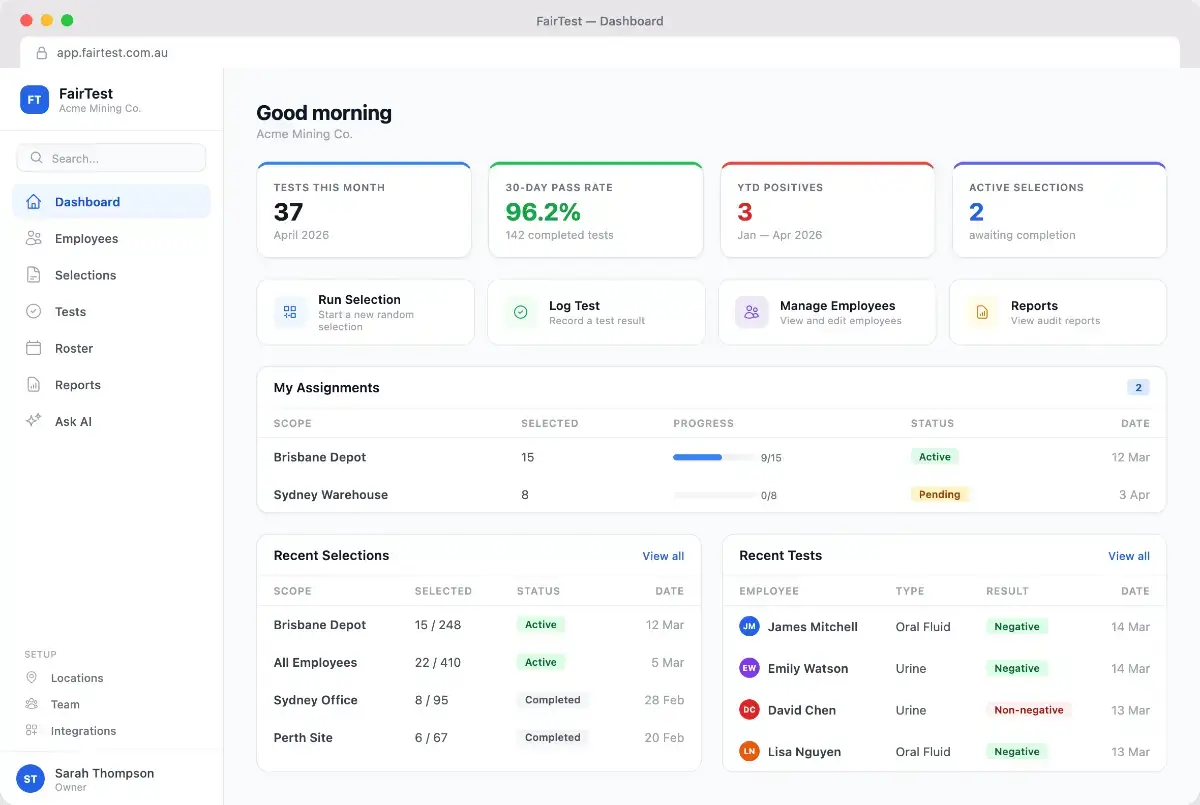The width and height of the screenshot is (1200, 805).
Task: Click the lock icon in address bar
Action: pyautogui.click(x=41, y=53)
